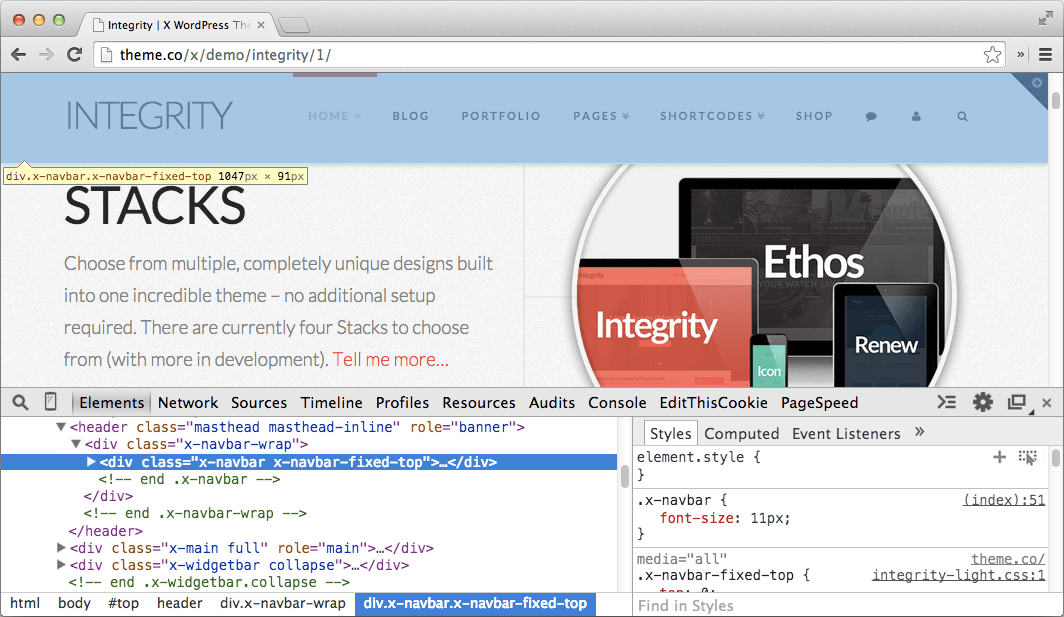Open Chrome hamburger menu

[x=1045, y=55]
